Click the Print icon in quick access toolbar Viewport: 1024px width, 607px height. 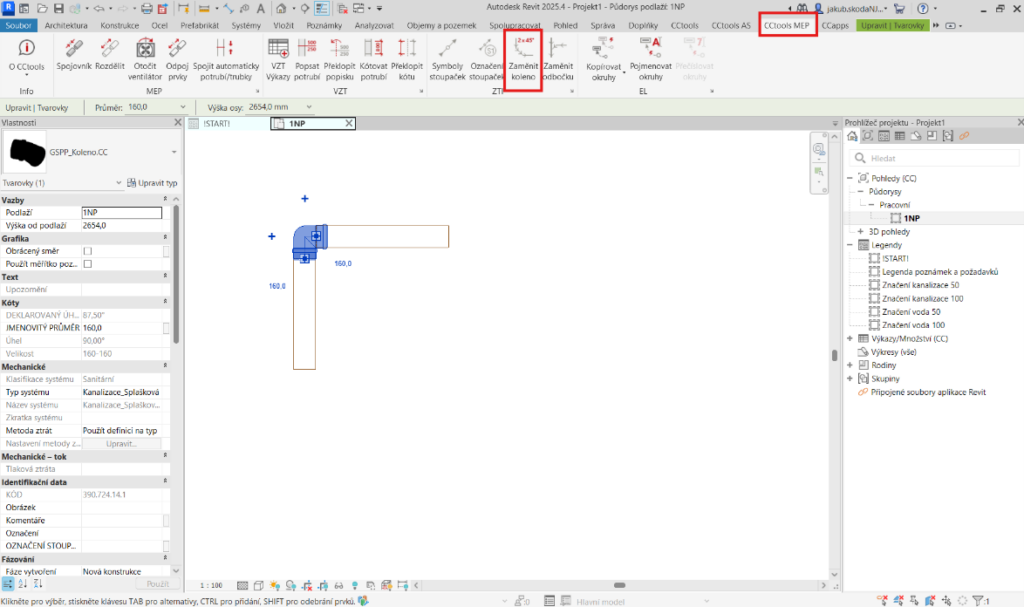click(147, 8)
